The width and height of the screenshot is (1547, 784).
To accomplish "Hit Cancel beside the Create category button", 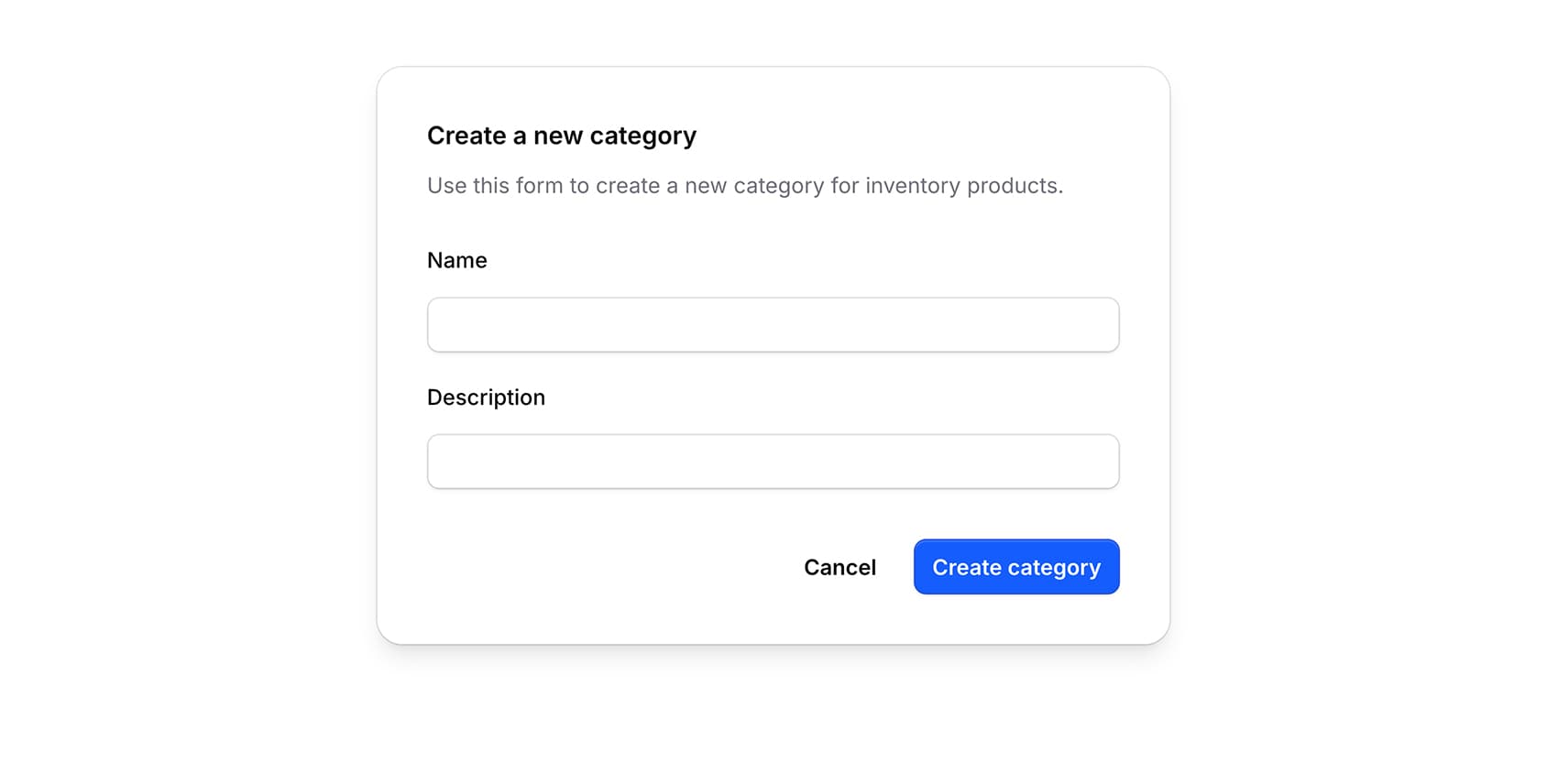I will [839, 567].
